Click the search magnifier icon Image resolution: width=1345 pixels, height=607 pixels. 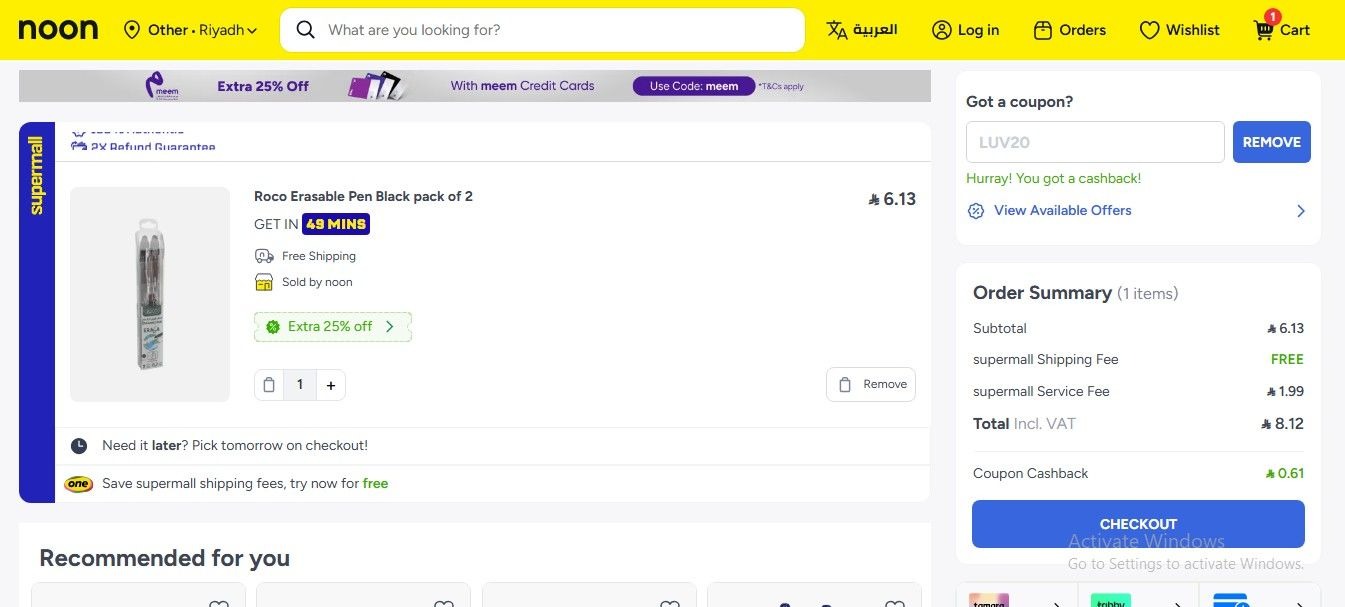click(x=306, y=30)
